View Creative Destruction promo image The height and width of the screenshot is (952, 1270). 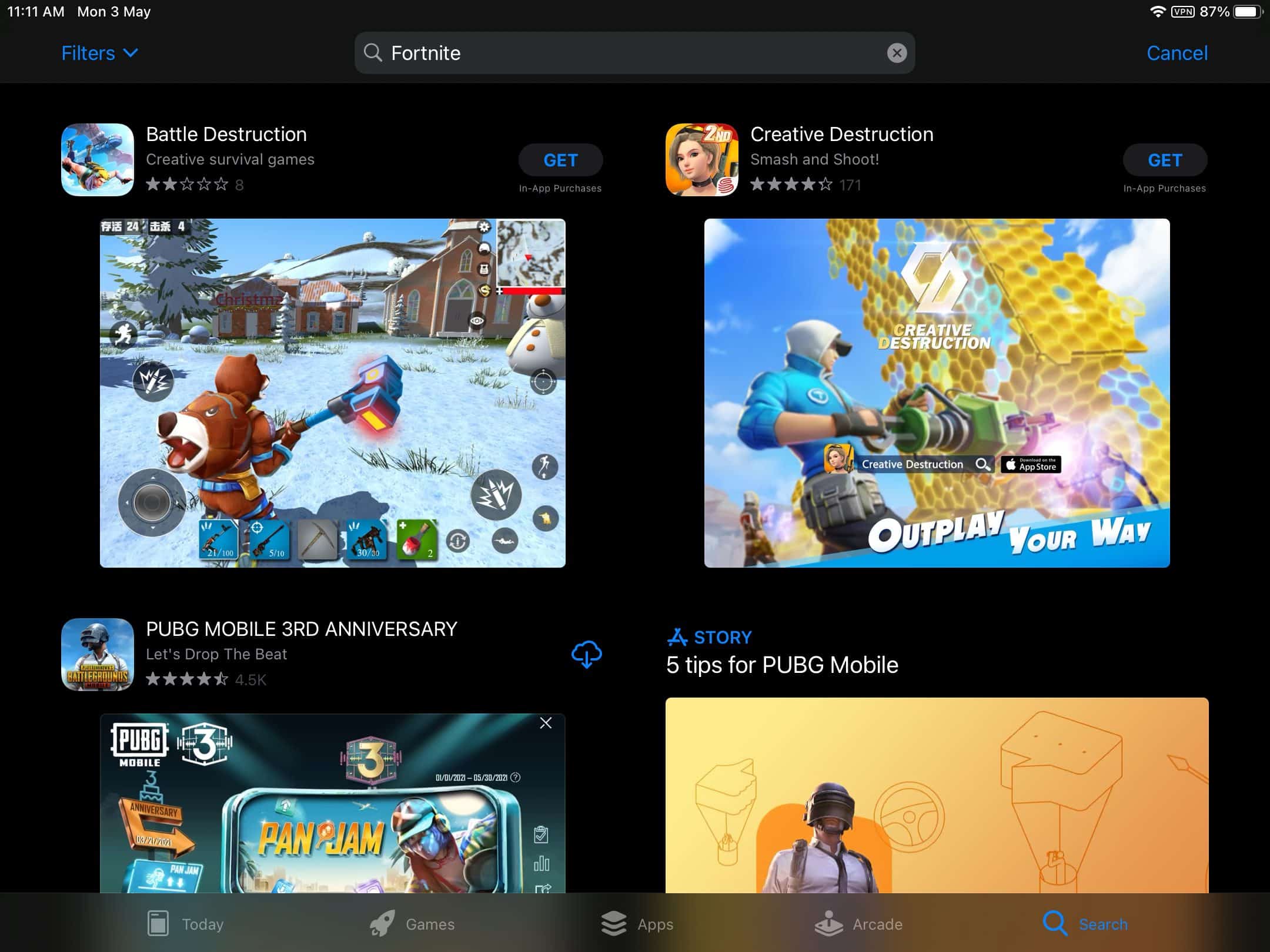coord(937,393)
